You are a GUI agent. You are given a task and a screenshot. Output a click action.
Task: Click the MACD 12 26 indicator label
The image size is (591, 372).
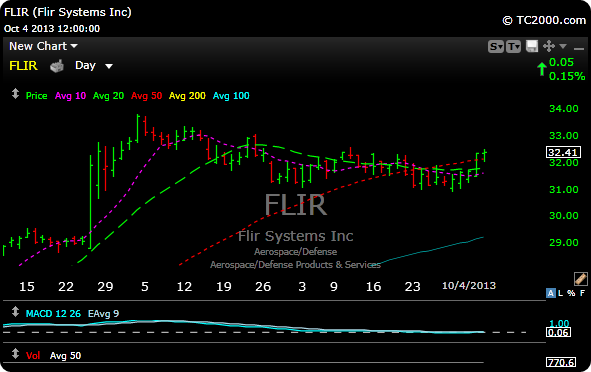[53, 314]
